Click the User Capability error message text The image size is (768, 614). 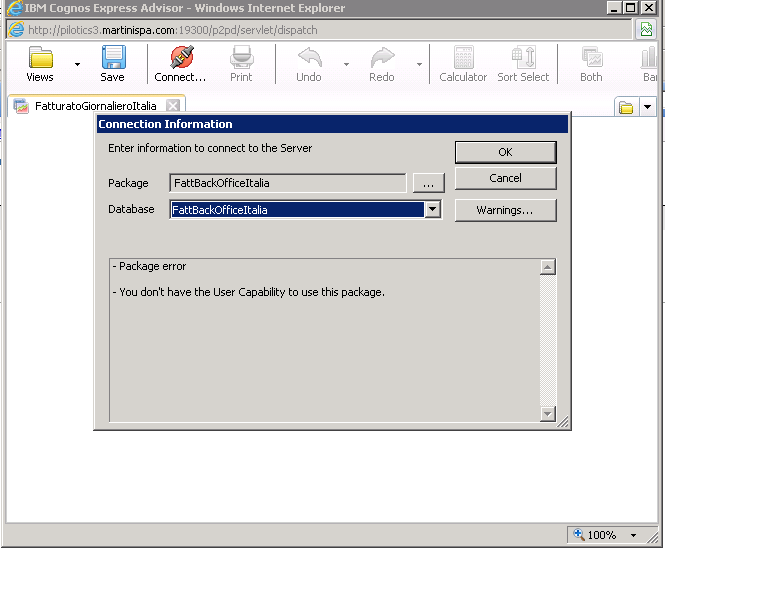pos(248,292)
